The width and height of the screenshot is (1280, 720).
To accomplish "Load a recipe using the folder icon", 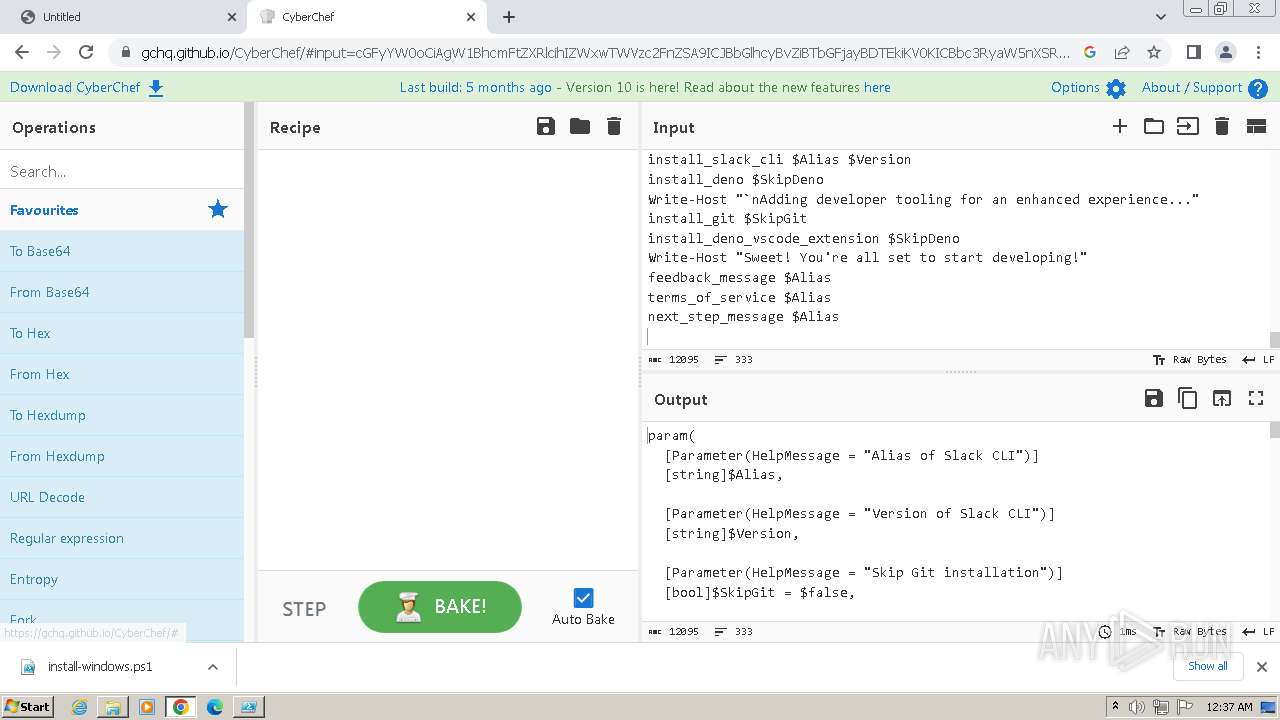I will 580,126.
